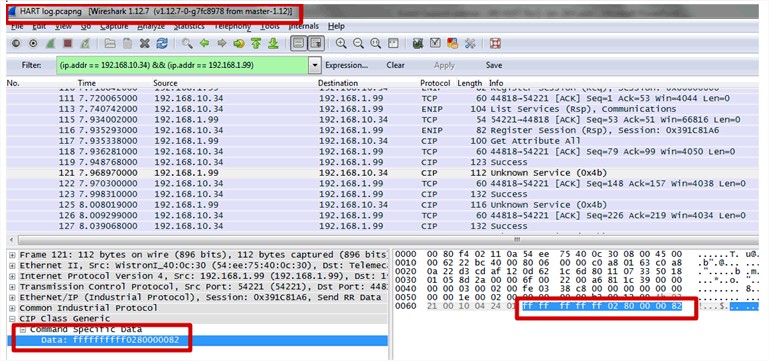769x361 pixels.
Task: Go forward in packet history (right arrow)
Action: click(x=222, y=44)
